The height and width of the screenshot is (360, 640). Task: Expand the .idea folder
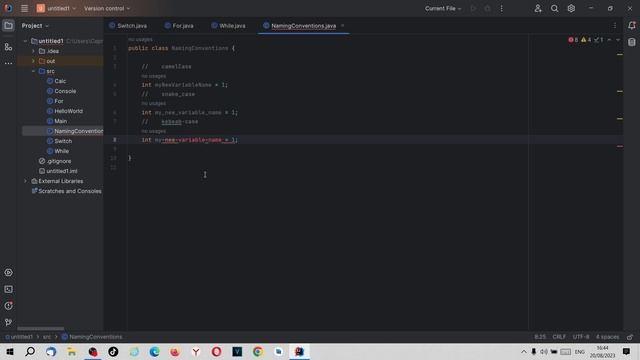(33, 51)
